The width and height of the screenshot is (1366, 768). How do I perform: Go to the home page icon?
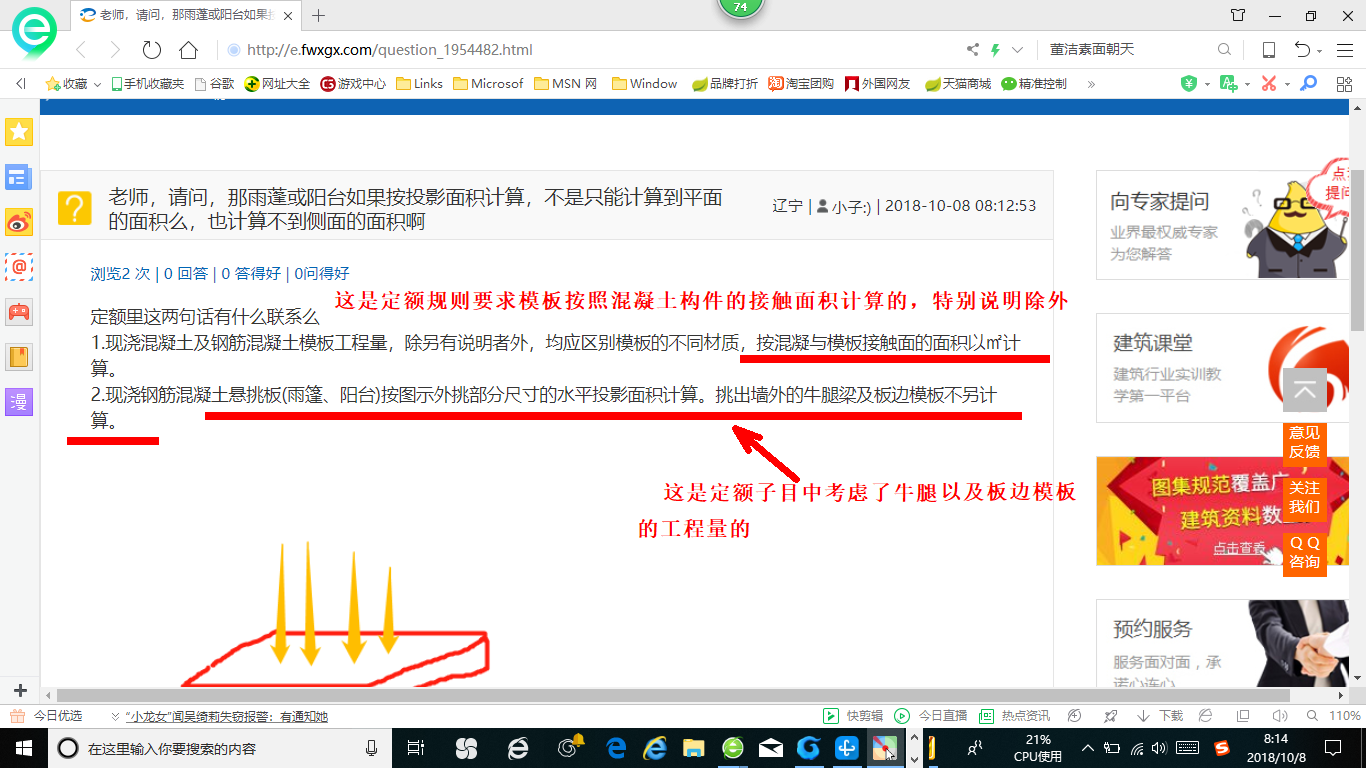click(x=188, y=50)
